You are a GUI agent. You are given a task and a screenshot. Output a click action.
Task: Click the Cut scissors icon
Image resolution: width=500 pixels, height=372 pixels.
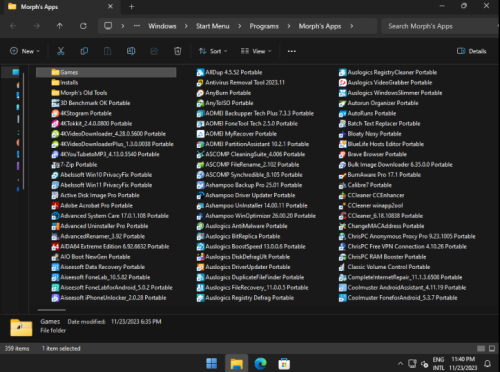pos(61,51)
